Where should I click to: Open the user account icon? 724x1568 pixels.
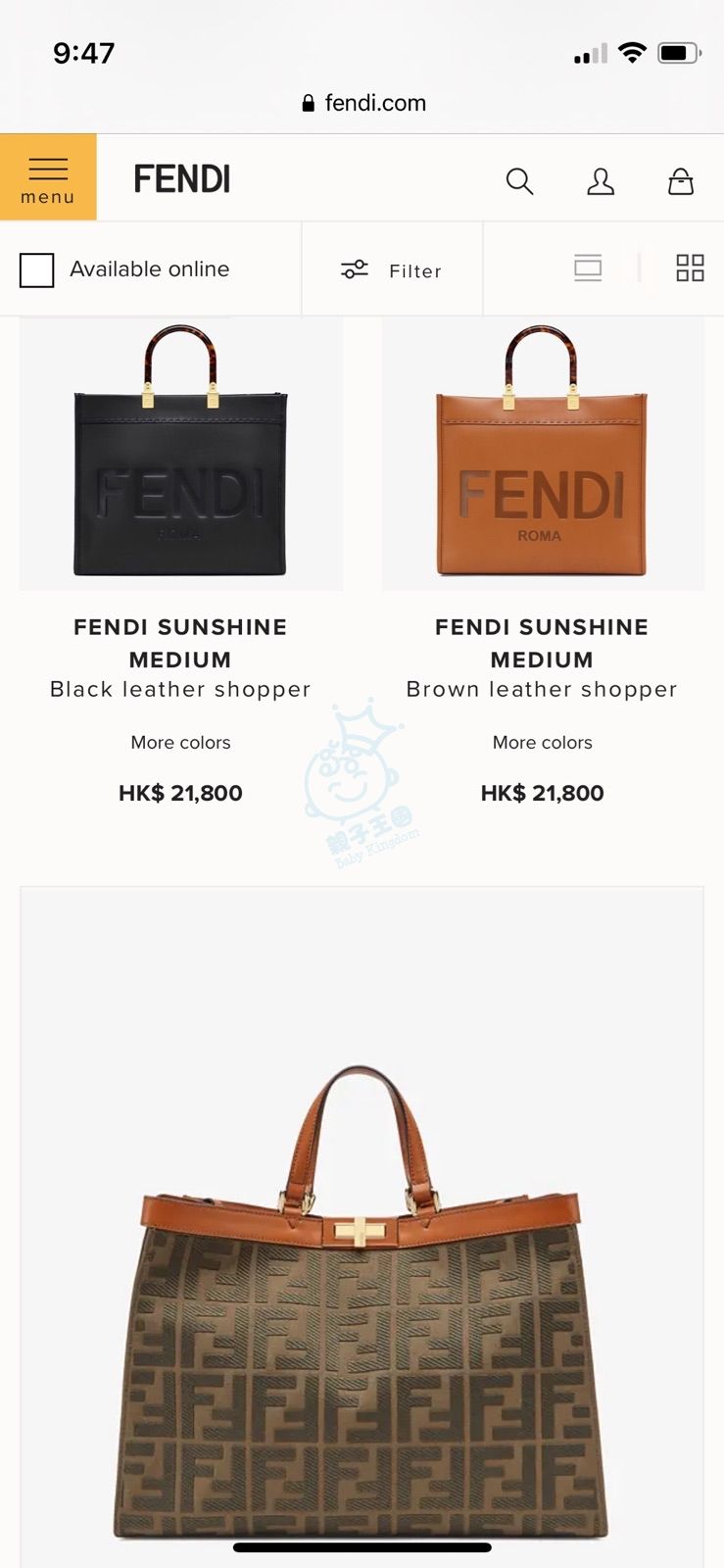[601, 181]
